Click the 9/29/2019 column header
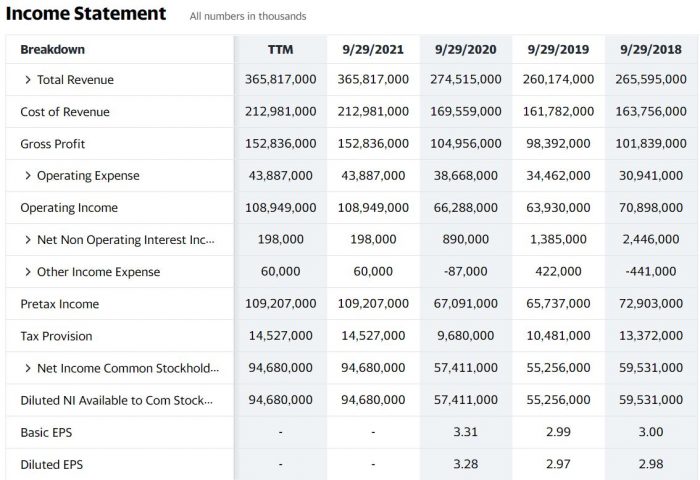Screen dimensions: 700x480 tap(557, 49)
